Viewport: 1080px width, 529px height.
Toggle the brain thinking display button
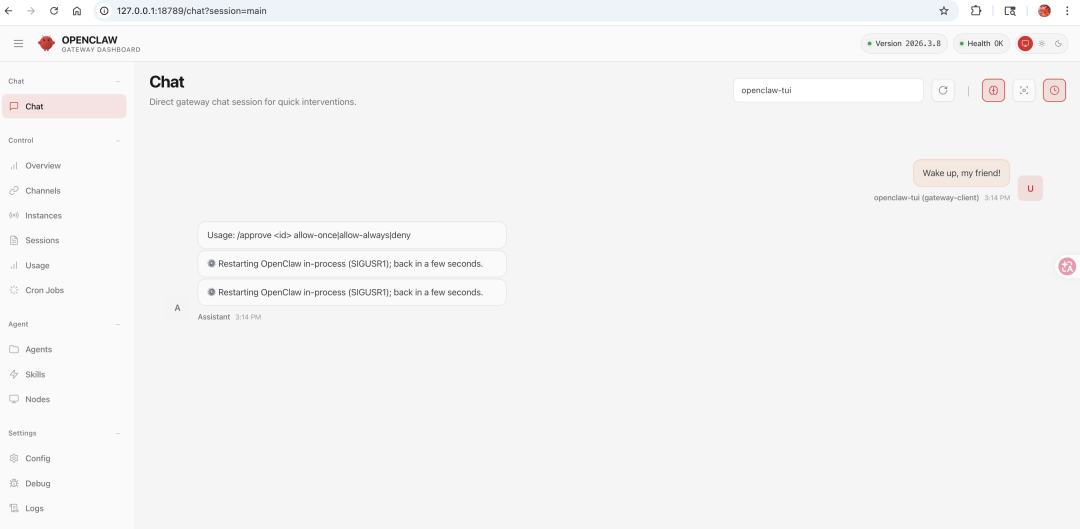coord(993,90)
